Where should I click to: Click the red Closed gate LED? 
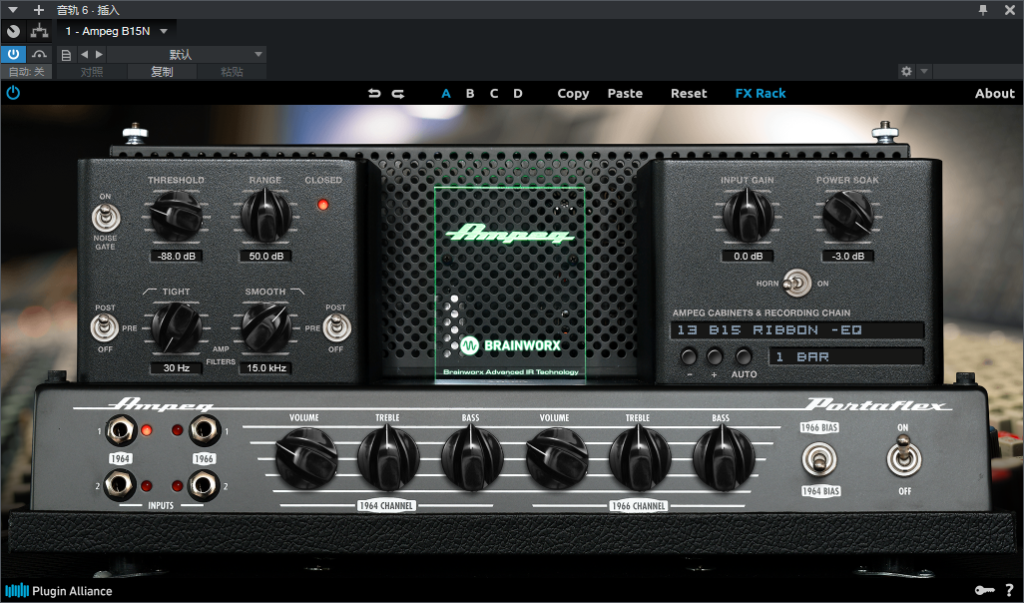coord(323,205)
